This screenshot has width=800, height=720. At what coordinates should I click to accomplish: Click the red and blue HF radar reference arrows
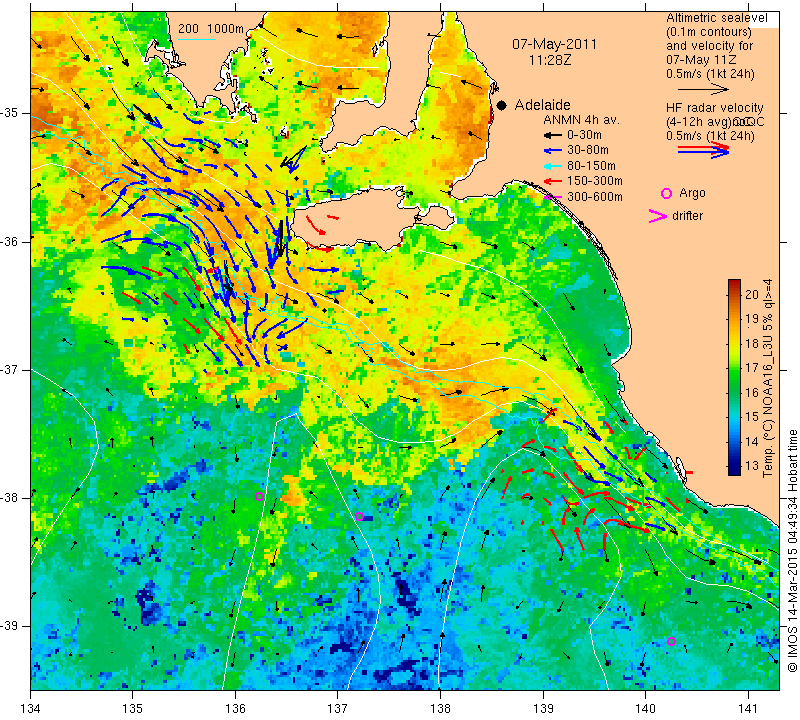[704, 150]
